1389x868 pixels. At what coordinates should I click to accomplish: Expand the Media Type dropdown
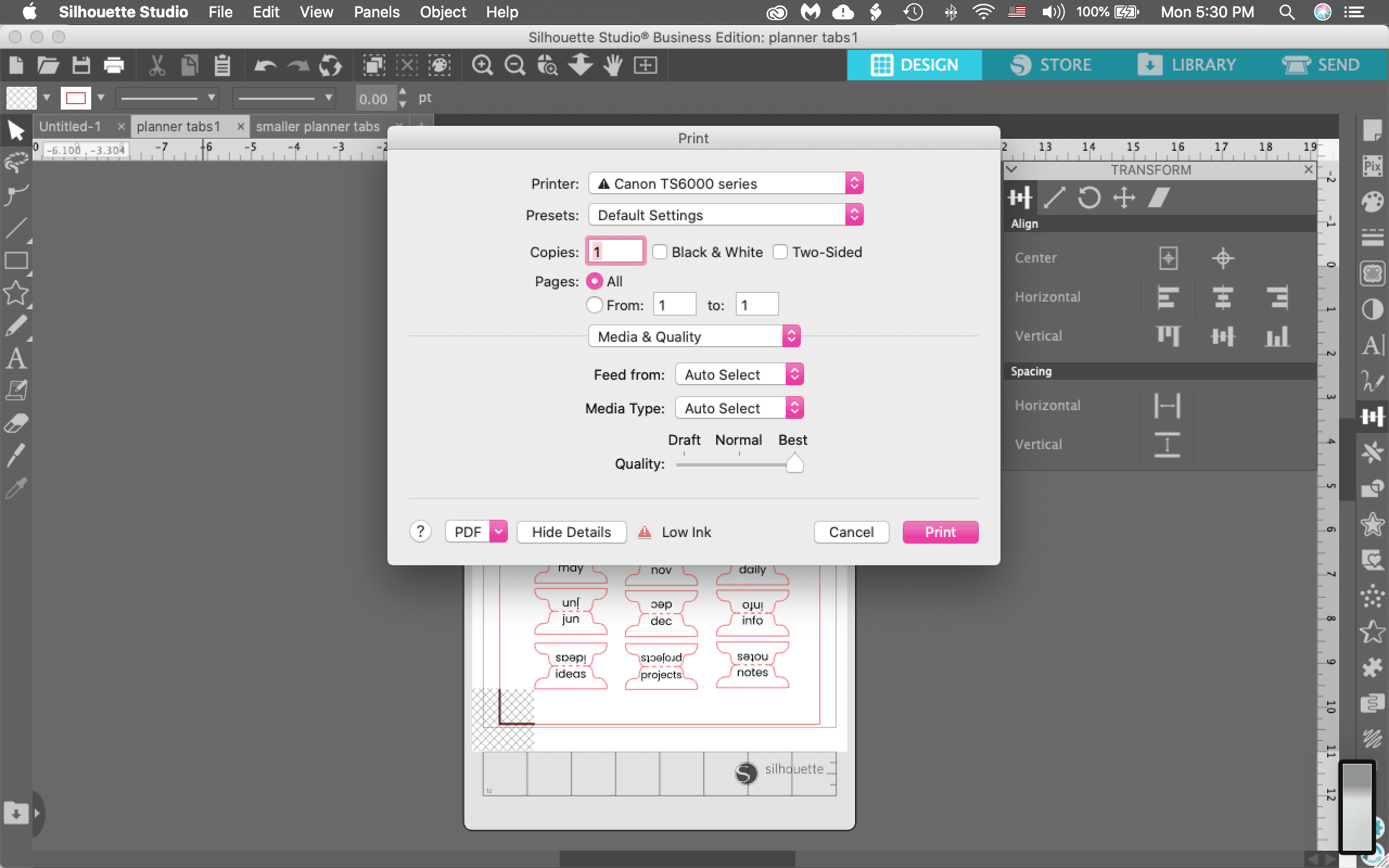coord(740,408)
